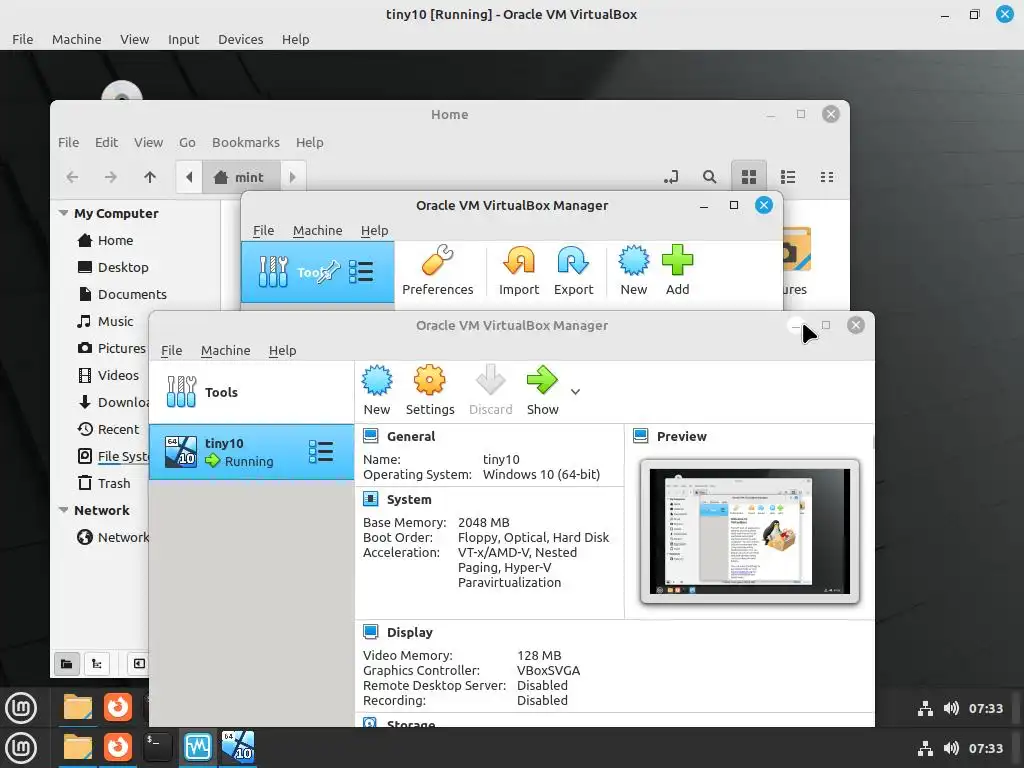Open Devices menu of the VM window
Image resolution: width=1024 pixels, height=768 pixels.
[x=240, y=39]
